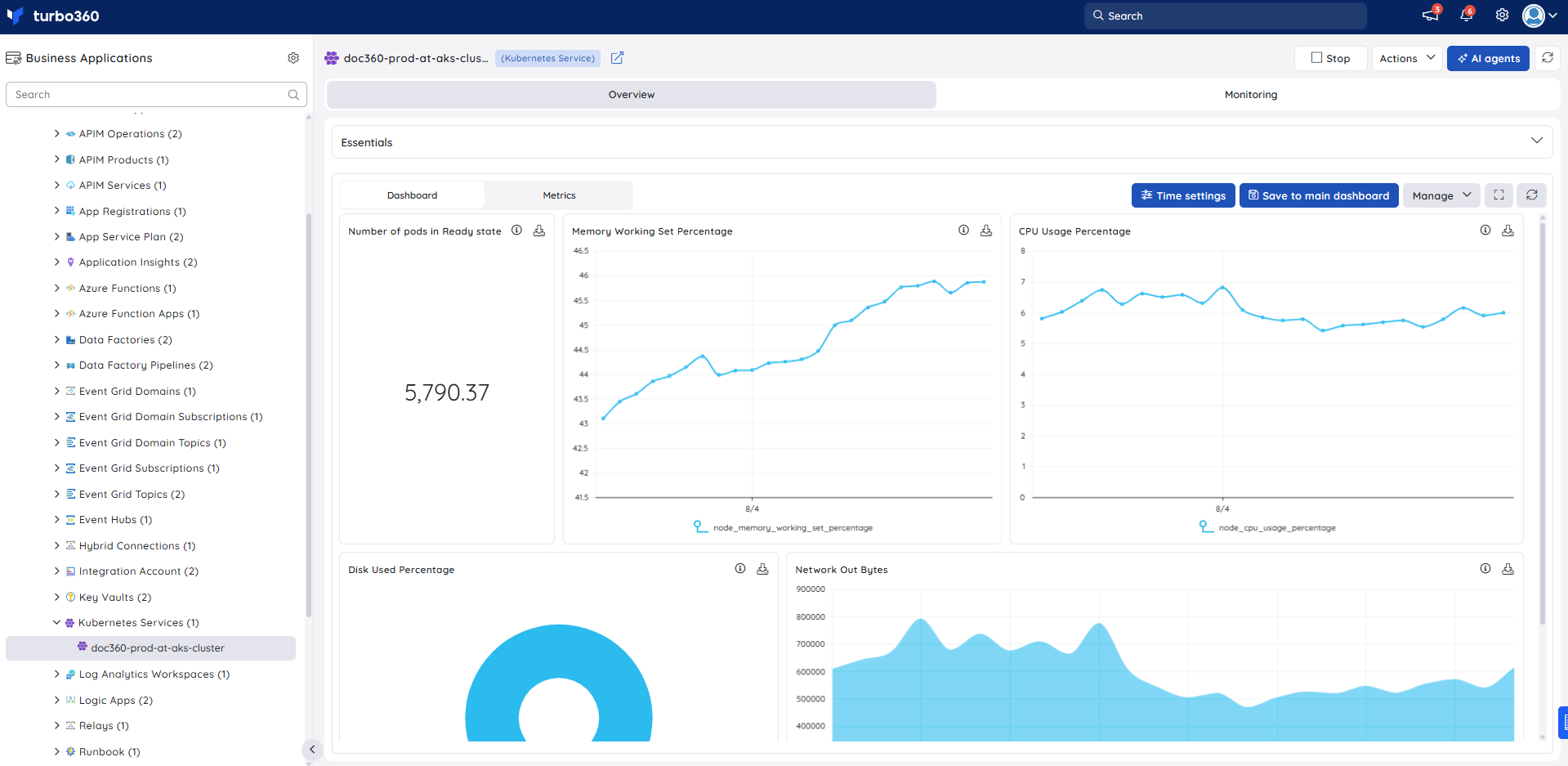Select the Dashboard tab
Viewport: 1568px width, 766px height.
click(412, 195)
